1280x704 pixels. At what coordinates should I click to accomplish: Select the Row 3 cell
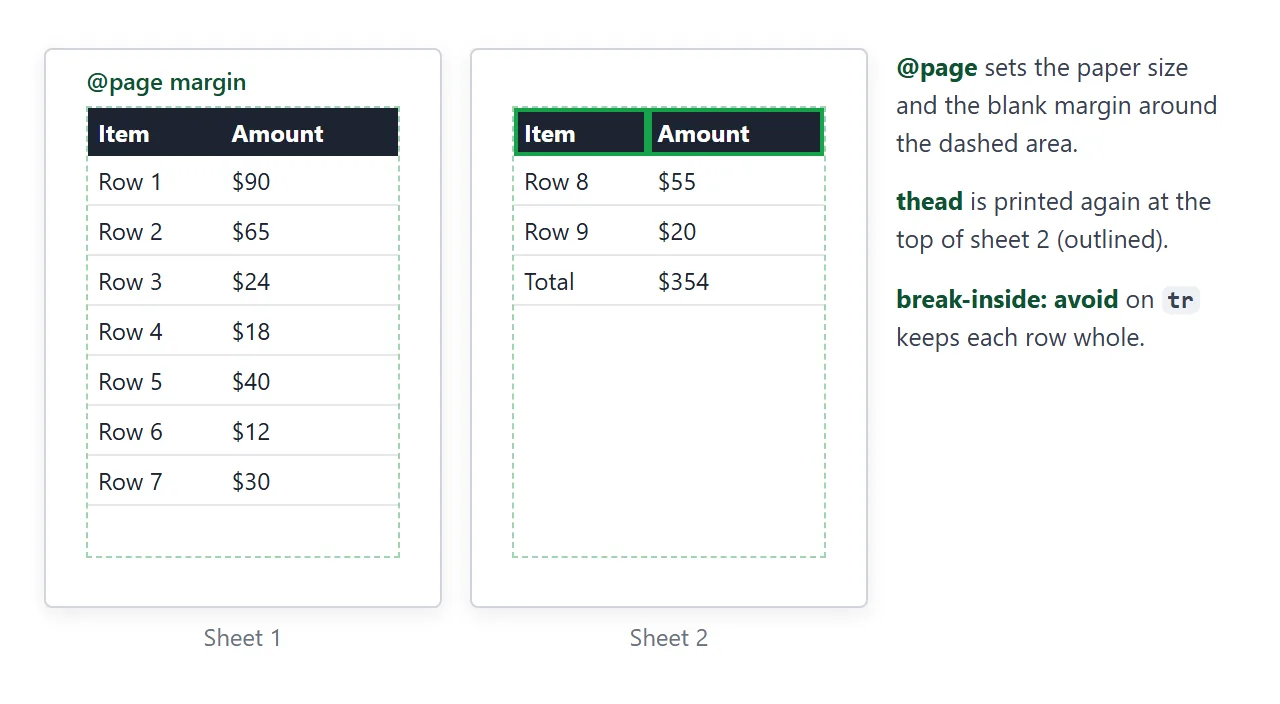click(x=155, y=281)
